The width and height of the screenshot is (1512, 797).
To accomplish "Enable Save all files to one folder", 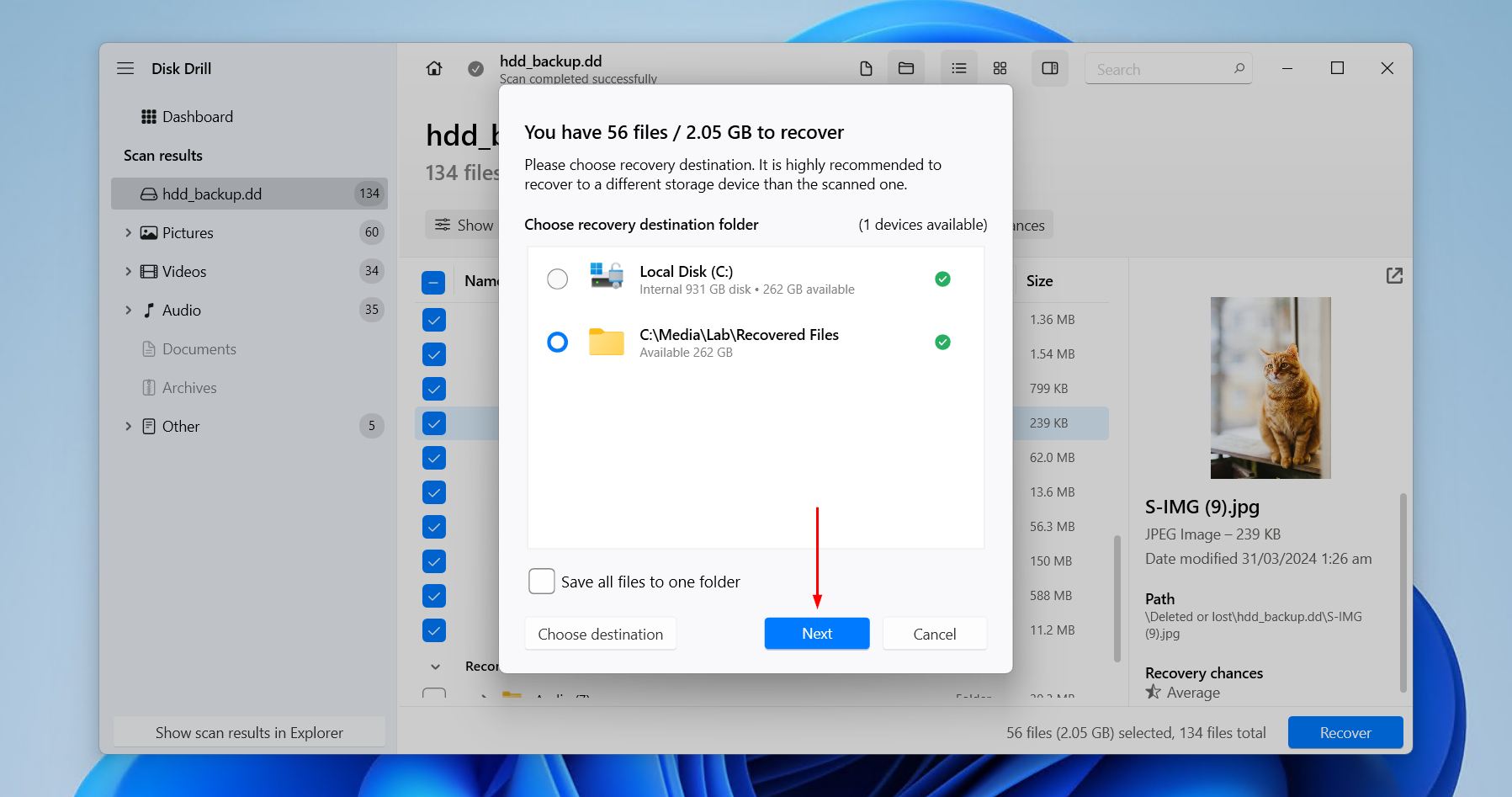I will [x=541, y=581].
